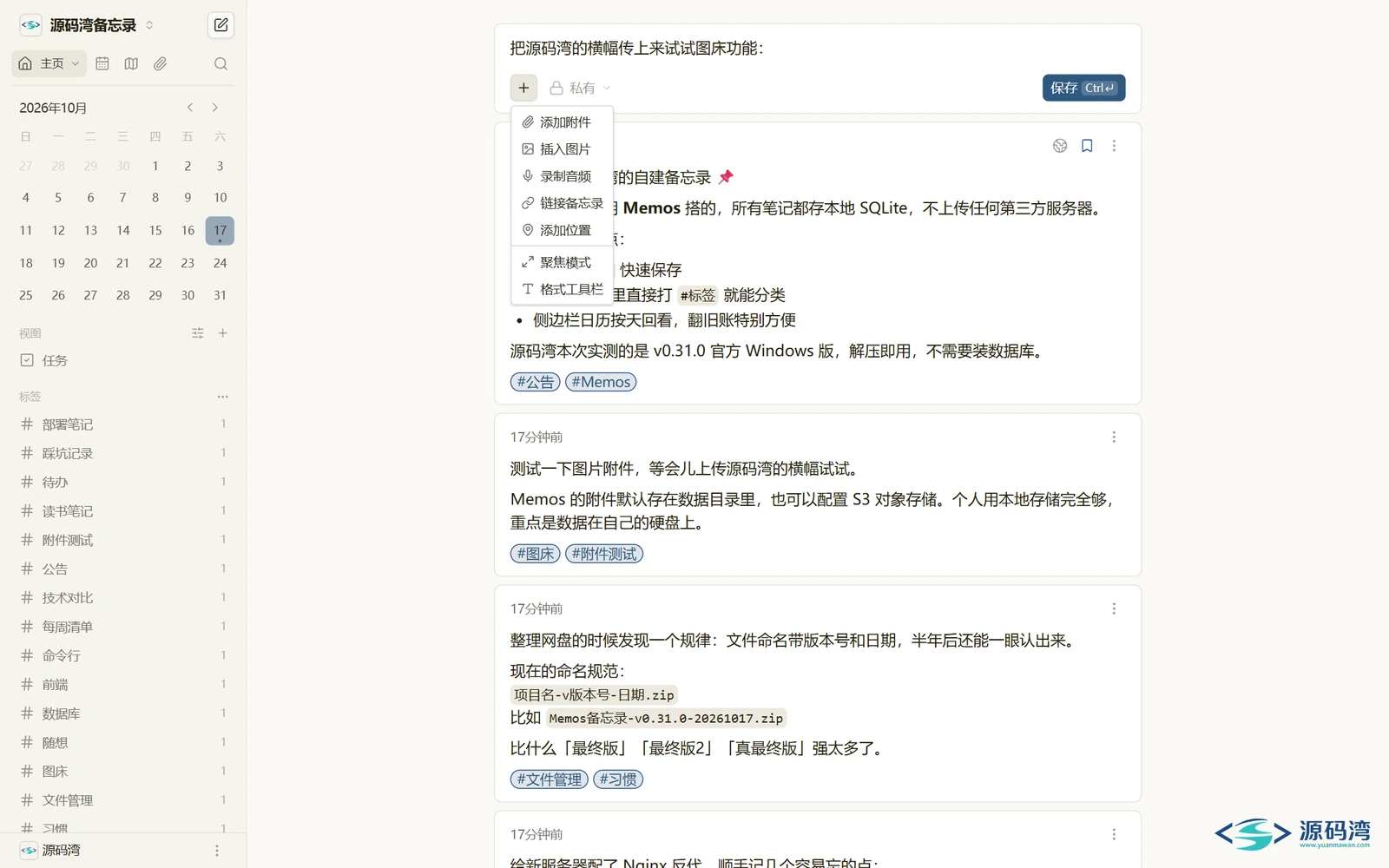The height and width of the screenshot is (868, 1389).
Task: Filter by 部署笔记 tag in sidebar
Action: tap(123, 424)
